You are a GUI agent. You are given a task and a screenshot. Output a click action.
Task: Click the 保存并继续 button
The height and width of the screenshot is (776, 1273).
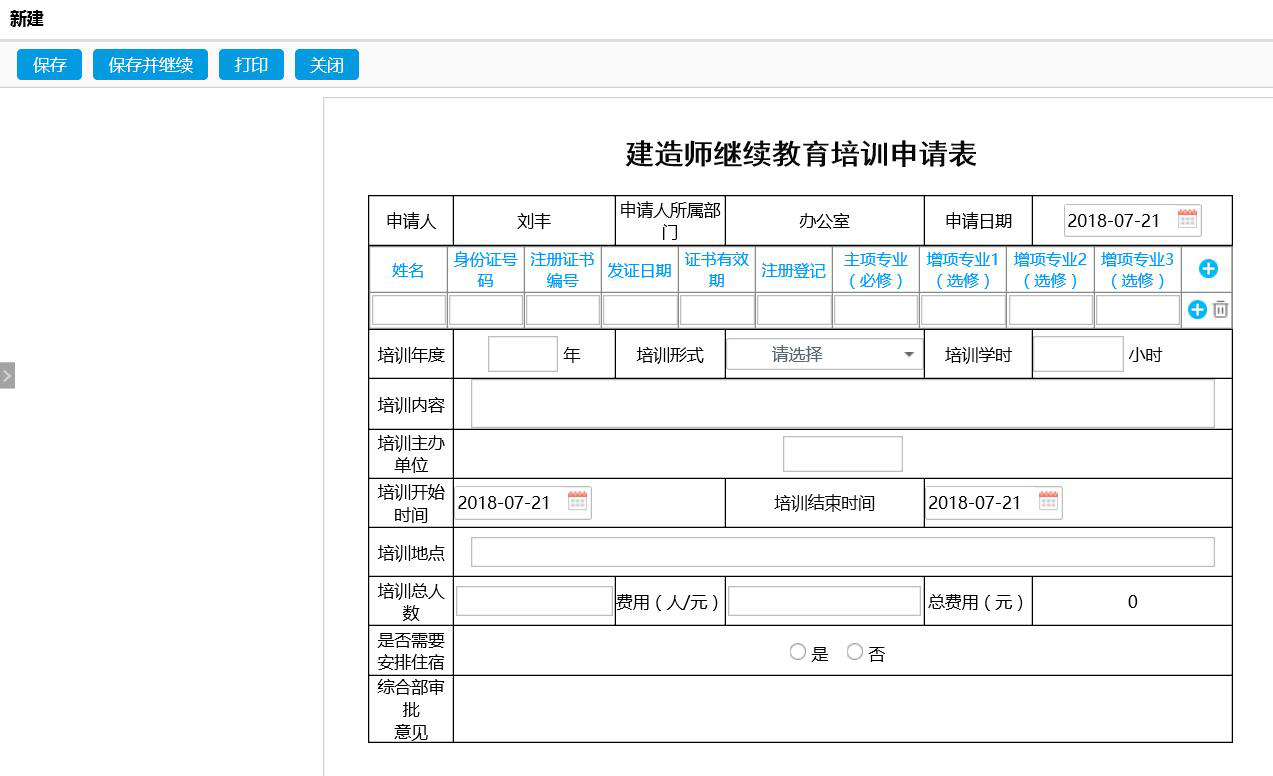[150, 65]
